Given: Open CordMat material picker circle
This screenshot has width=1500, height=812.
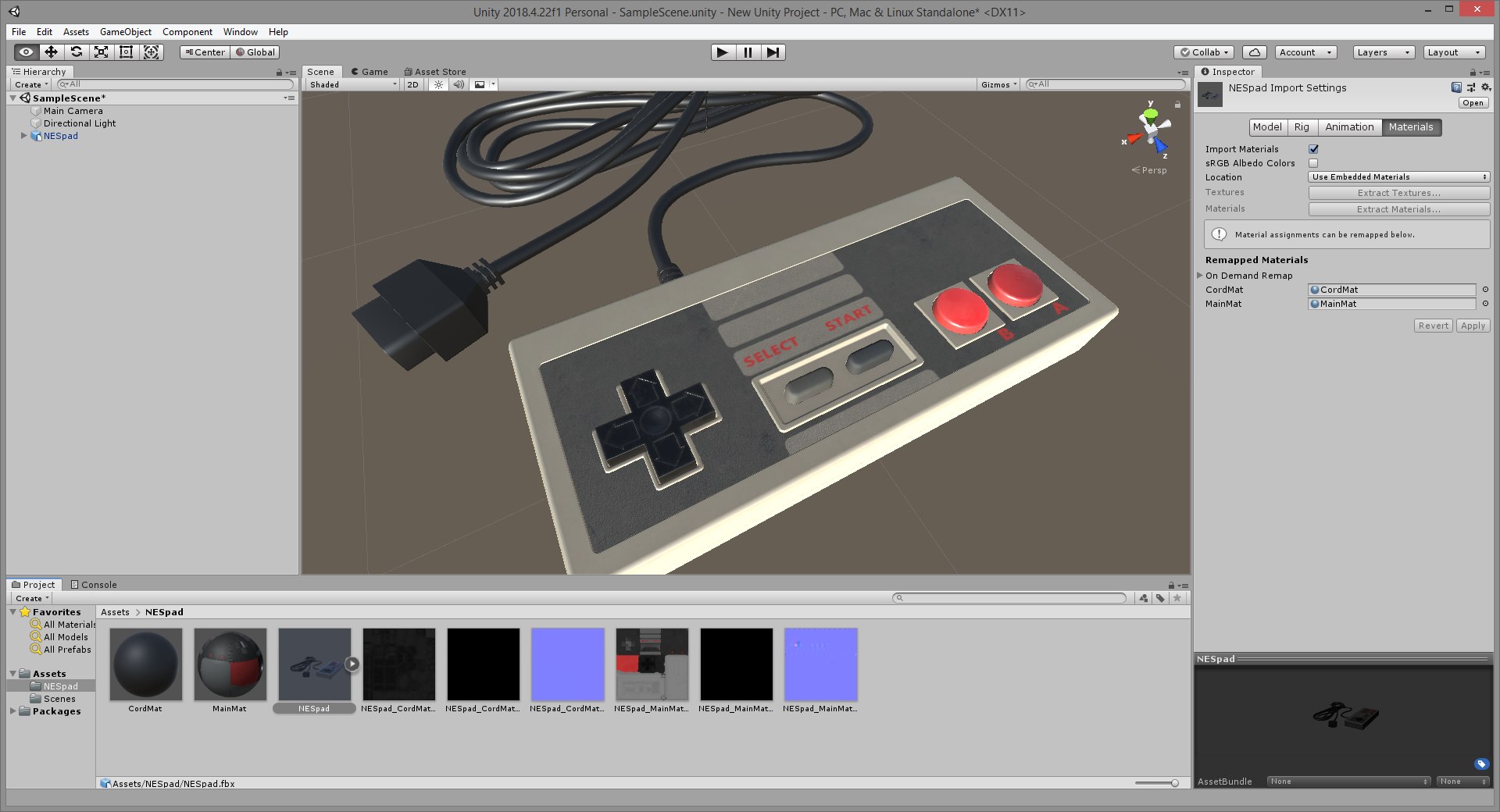Looking at the screenshot, I should [1485, 290].
